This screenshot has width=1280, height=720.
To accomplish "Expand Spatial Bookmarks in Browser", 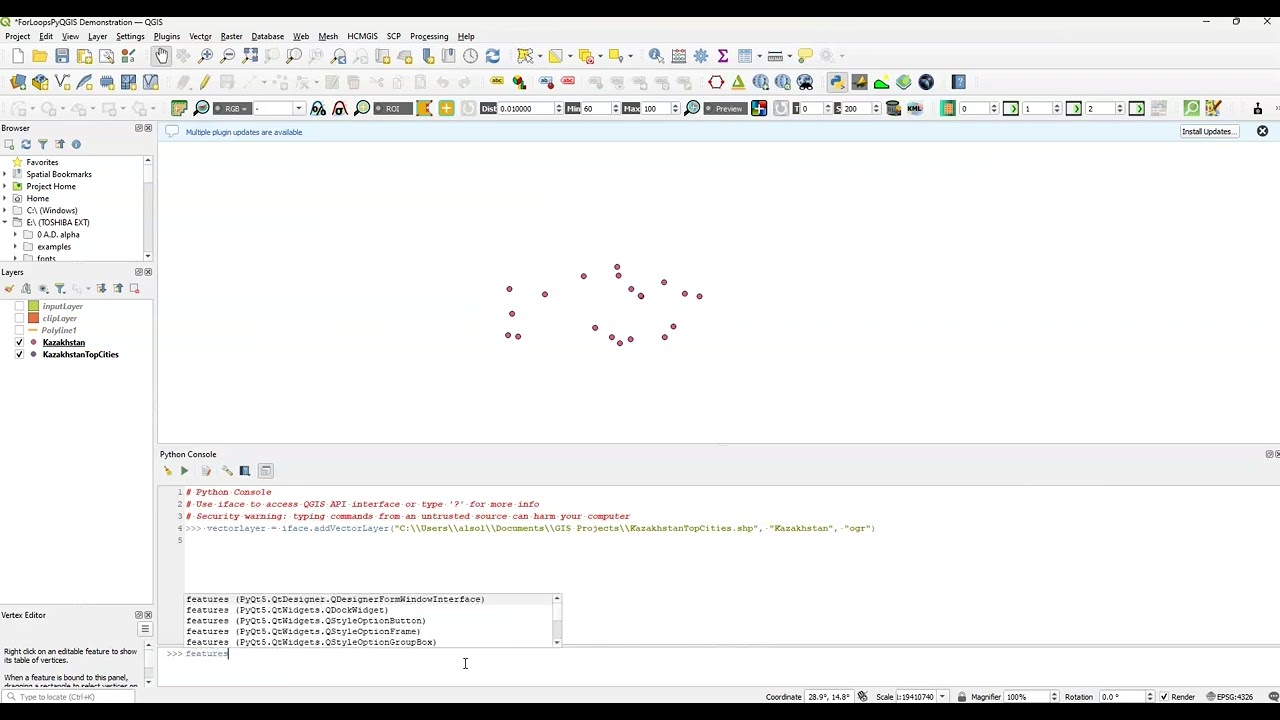I will click(x=5, y=174).
